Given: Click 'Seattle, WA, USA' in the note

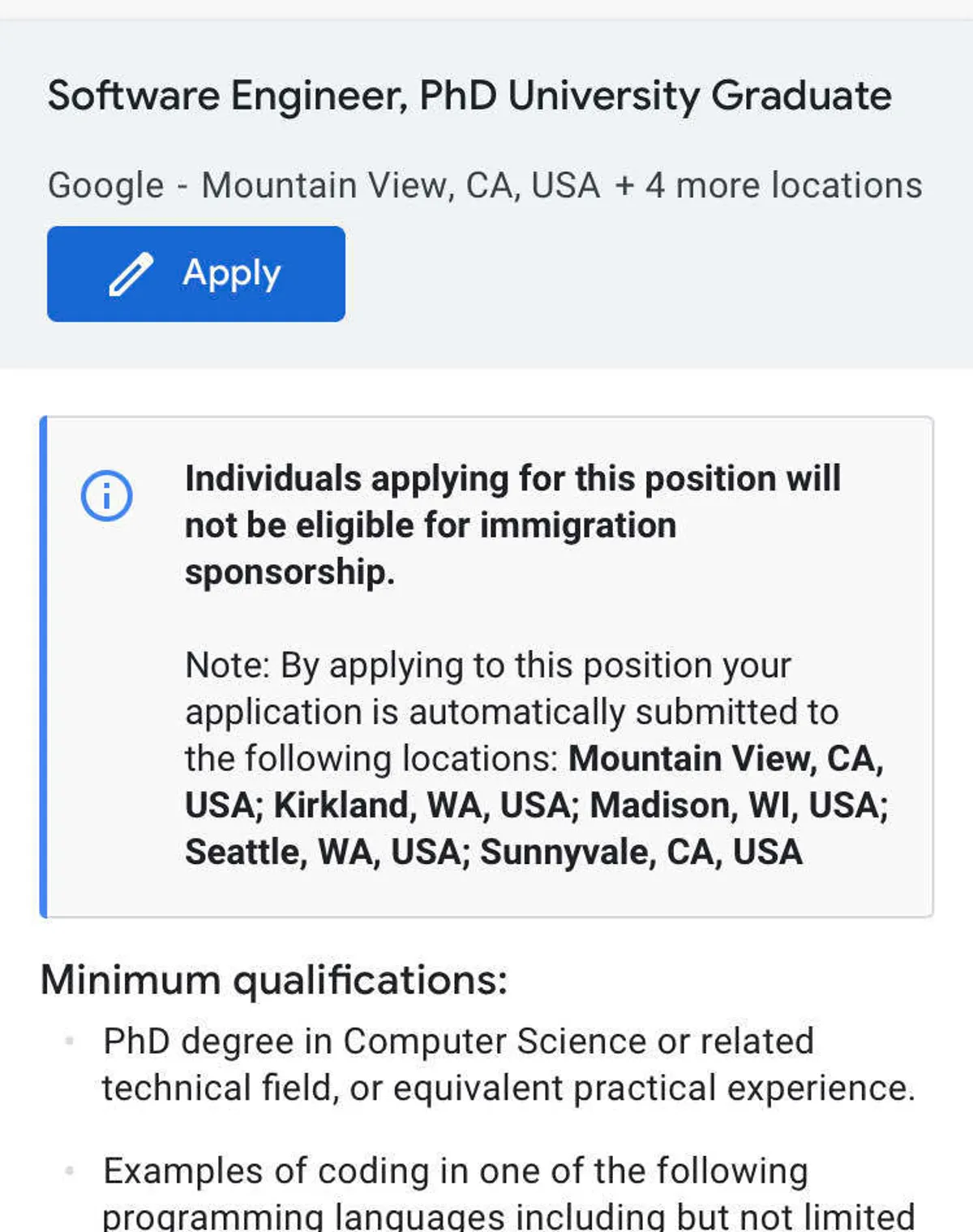Looking at the screenshot, I should pyautogui.click(x=323, y=853).
